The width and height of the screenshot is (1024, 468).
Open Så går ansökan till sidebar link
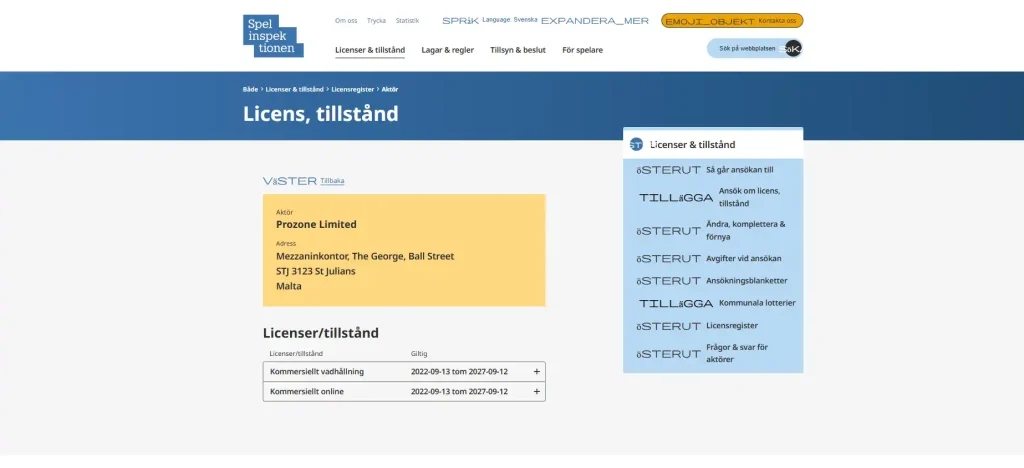pos(740,170)
